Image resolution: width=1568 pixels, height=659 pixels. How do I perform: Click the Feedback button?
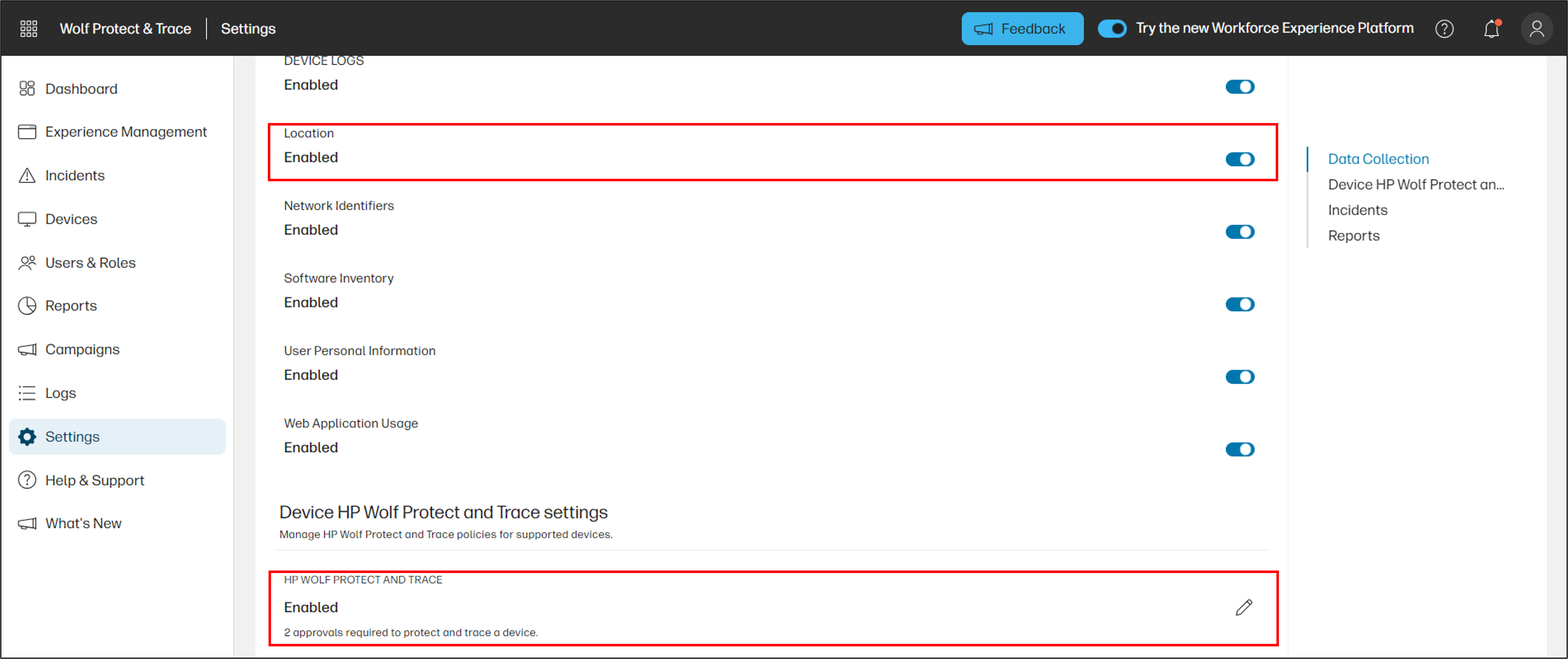coord(1021,29)
